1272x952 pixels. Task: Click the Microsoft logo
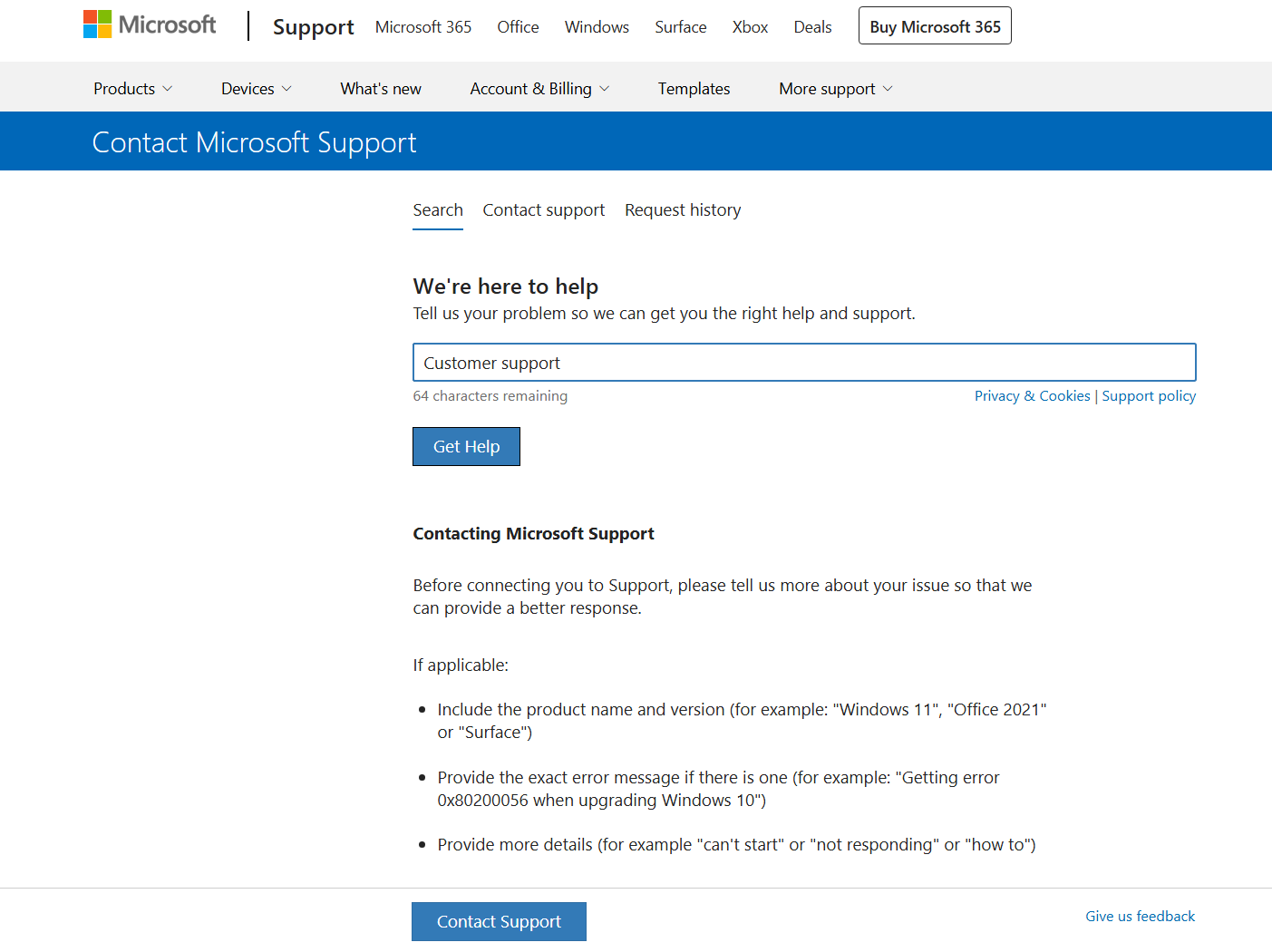tap(150, 24)
